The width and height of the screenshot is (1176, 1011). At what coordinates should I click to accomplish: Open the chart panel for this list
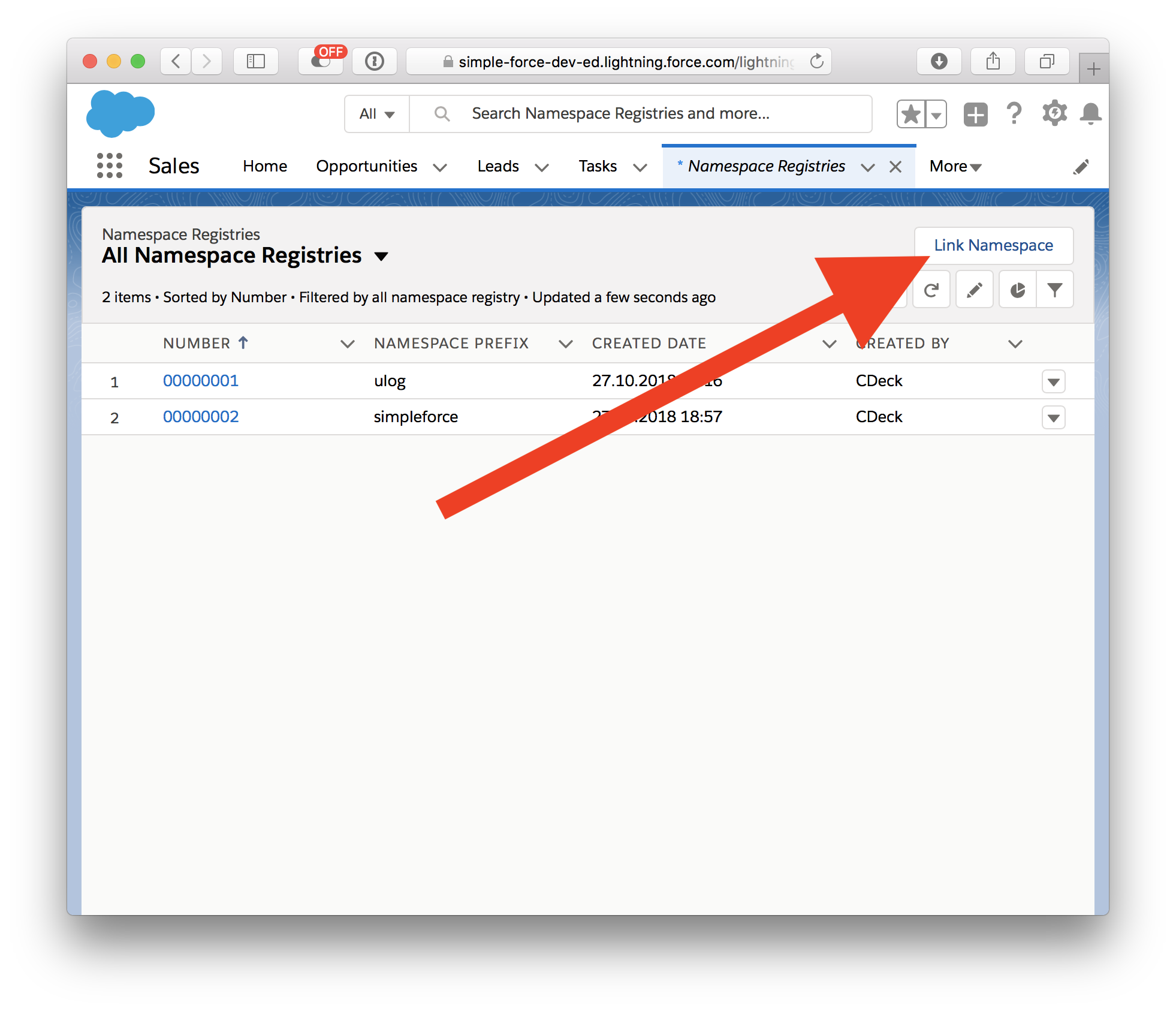pyautogui.click(x=1017, y=290)
